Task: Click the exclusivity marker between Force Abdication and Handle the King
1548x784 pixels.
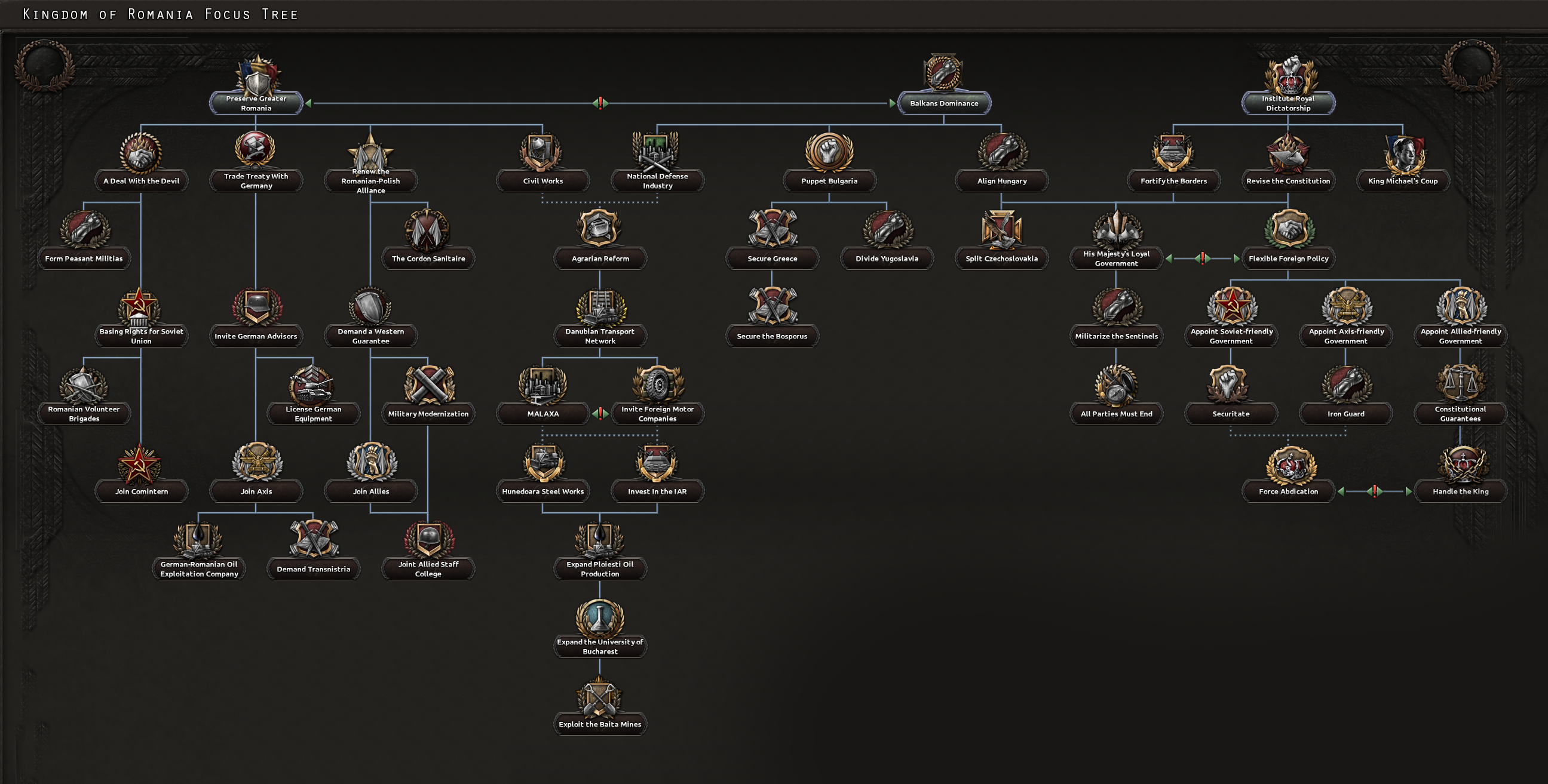Action: click(x=1374, y=491)
